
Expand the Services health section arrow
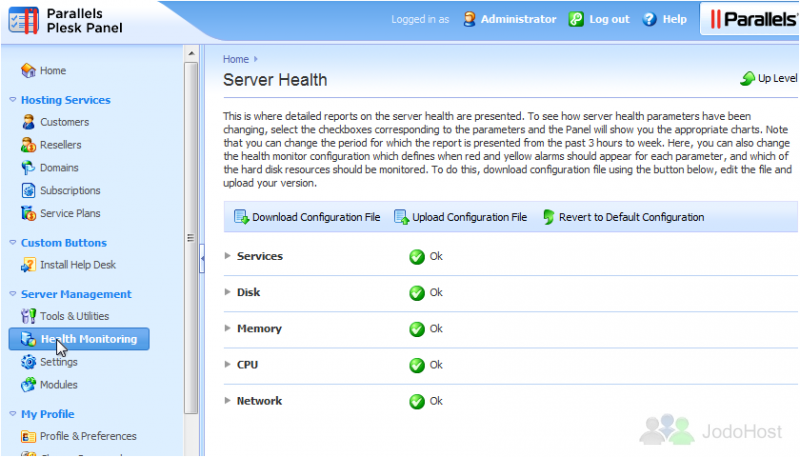(x=228, y=256)
